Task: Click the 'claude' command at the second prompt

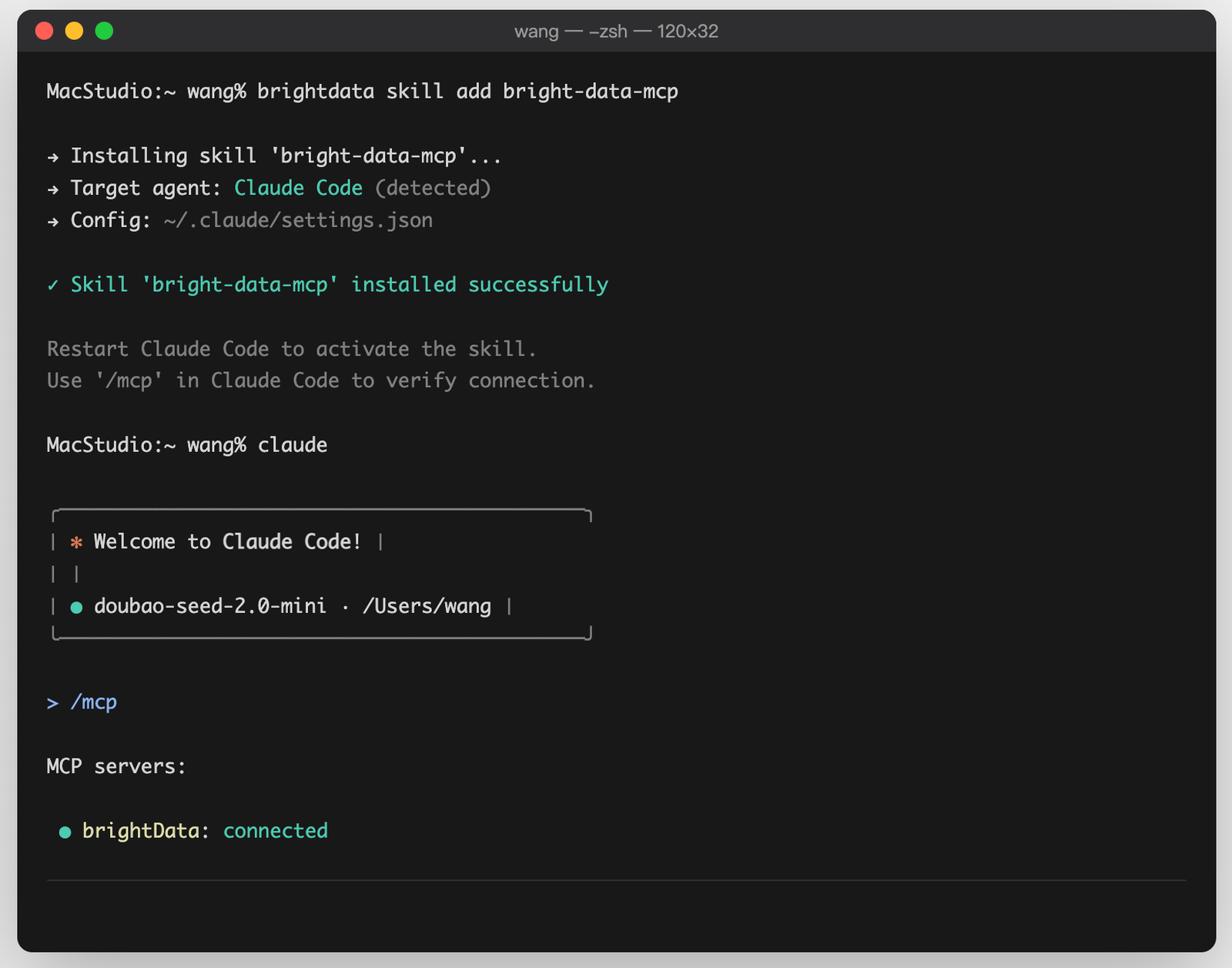Action: 293,445
